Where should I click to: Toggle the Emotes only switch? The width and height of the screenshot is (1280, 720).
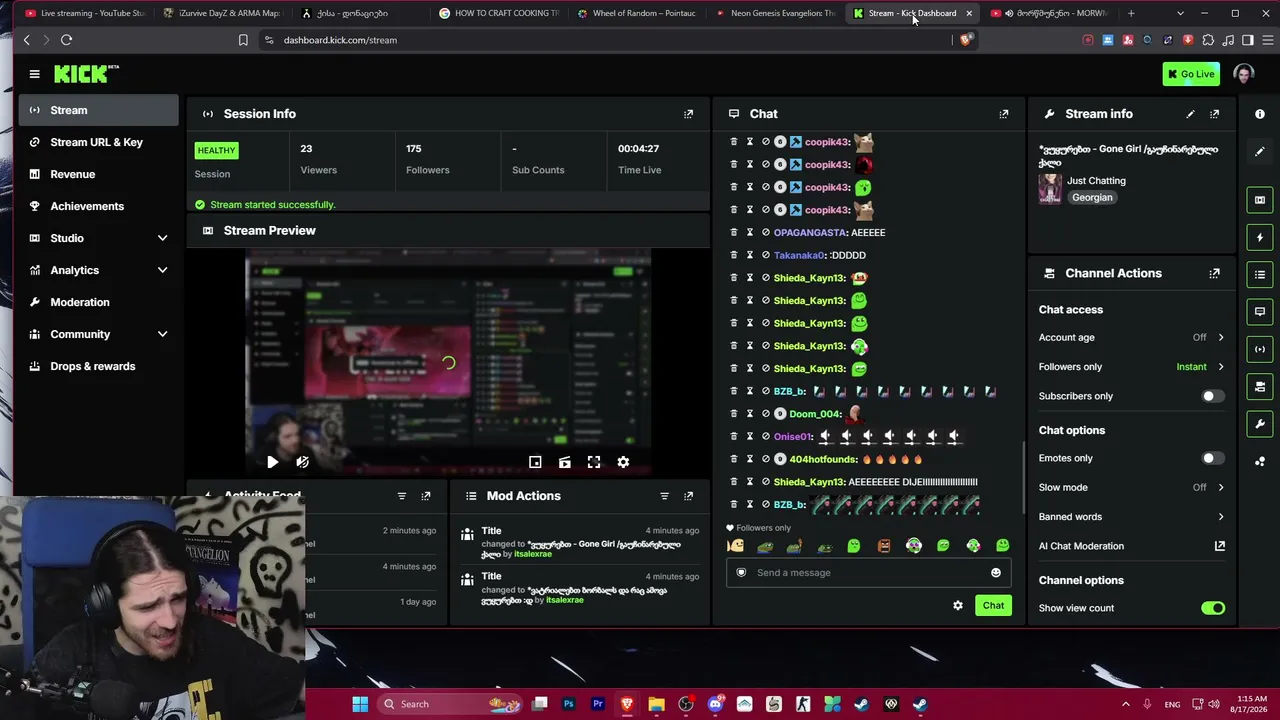[x=1212, y=458]
